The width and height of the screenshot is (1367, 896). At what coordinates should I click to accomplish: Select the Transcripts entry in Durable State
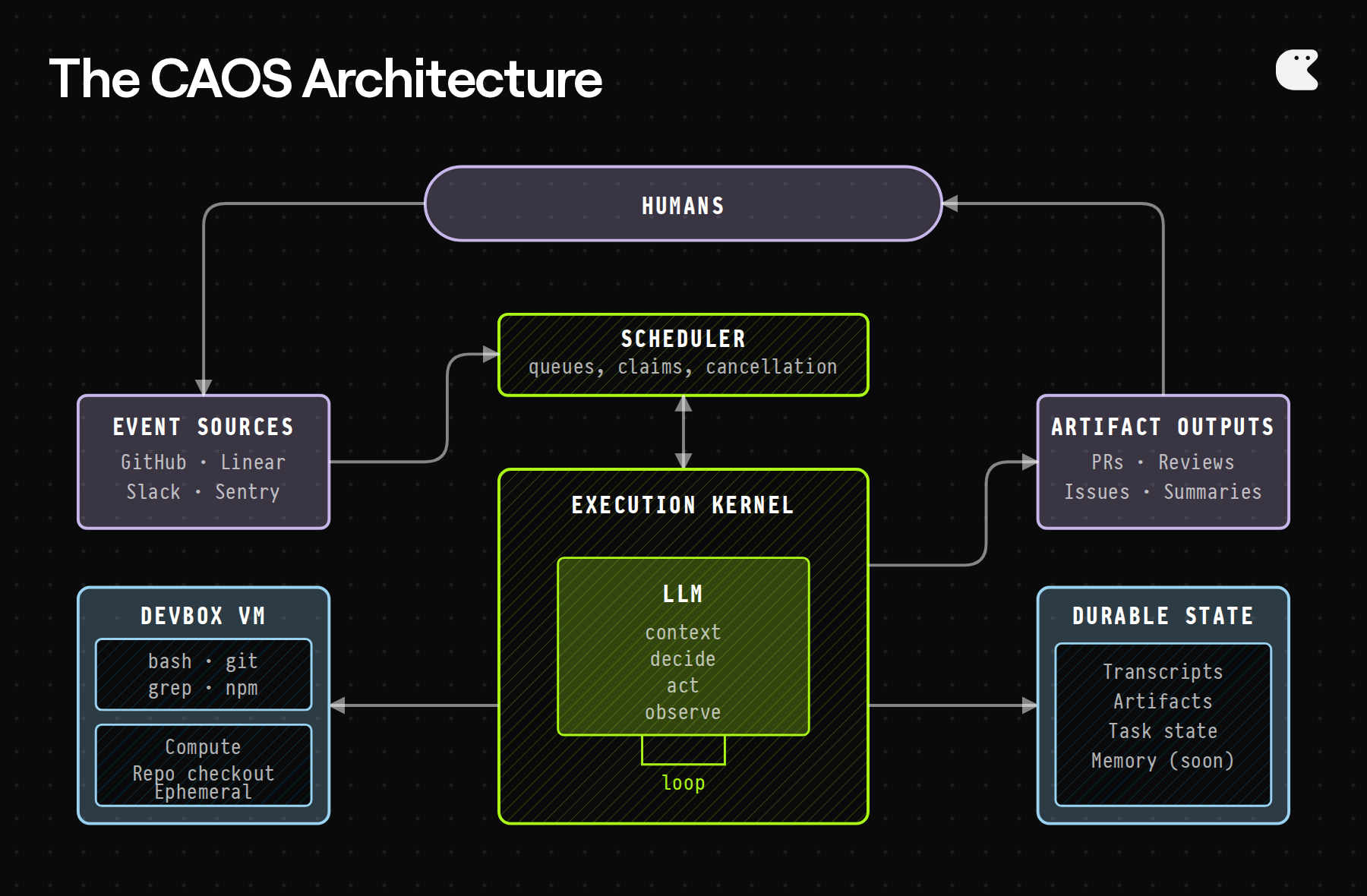[x=1162, y=672]
